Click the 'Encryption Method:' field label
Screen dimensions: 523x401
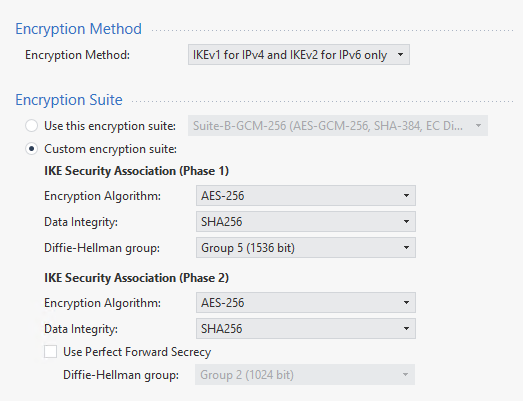(77, 55)
